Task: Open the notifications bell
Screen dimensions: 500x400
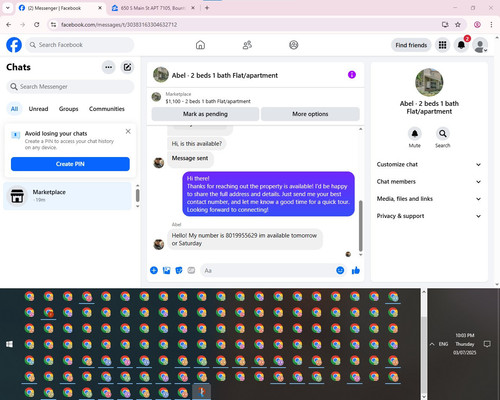Action: 461,45
